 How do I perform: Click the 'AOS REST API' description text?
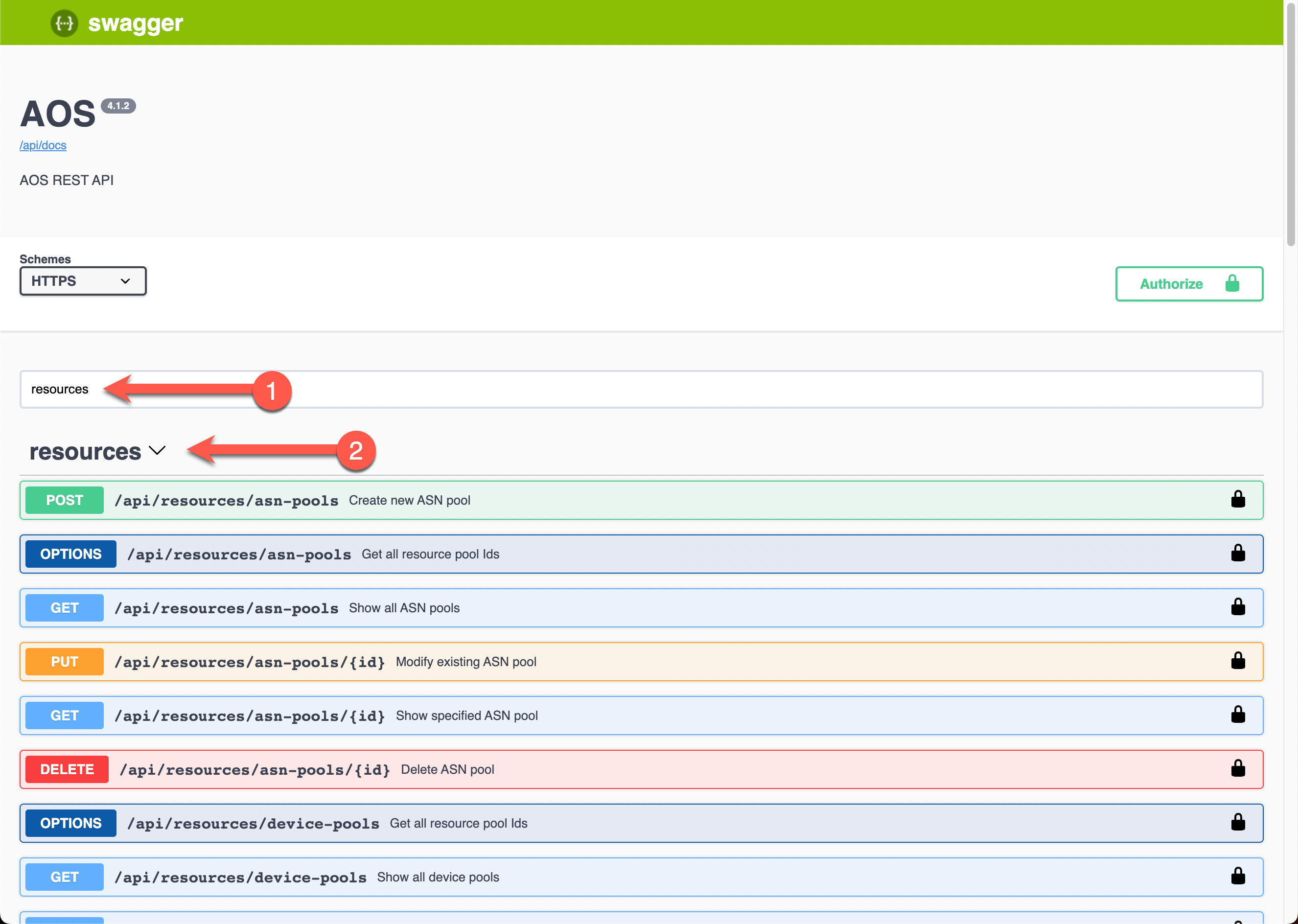pyautogui.click(x=67, y=181)
